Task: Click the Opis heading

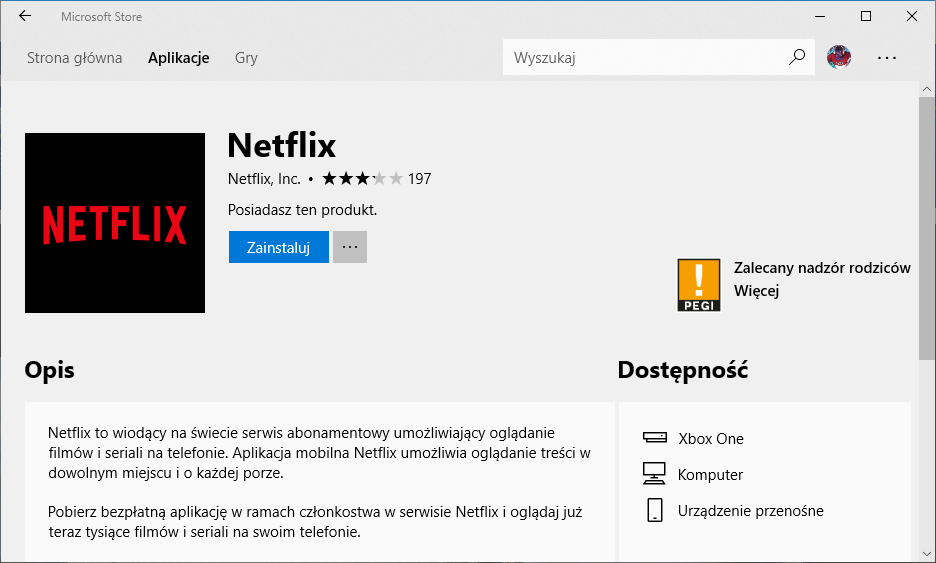Action: pyautogui.click(x=50, y=370)
